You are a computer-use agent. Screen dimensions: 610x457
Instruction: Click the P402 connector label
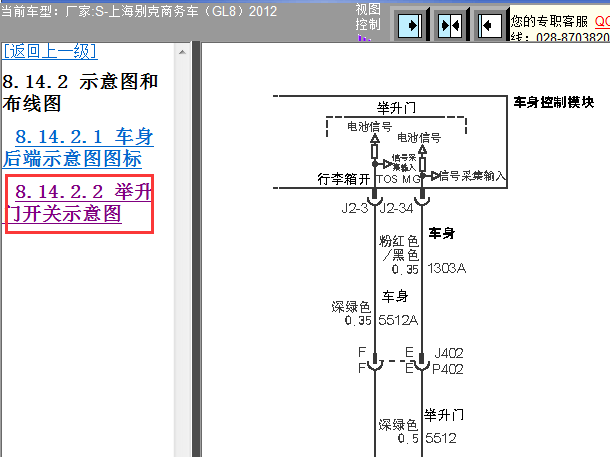pos(448,369)
